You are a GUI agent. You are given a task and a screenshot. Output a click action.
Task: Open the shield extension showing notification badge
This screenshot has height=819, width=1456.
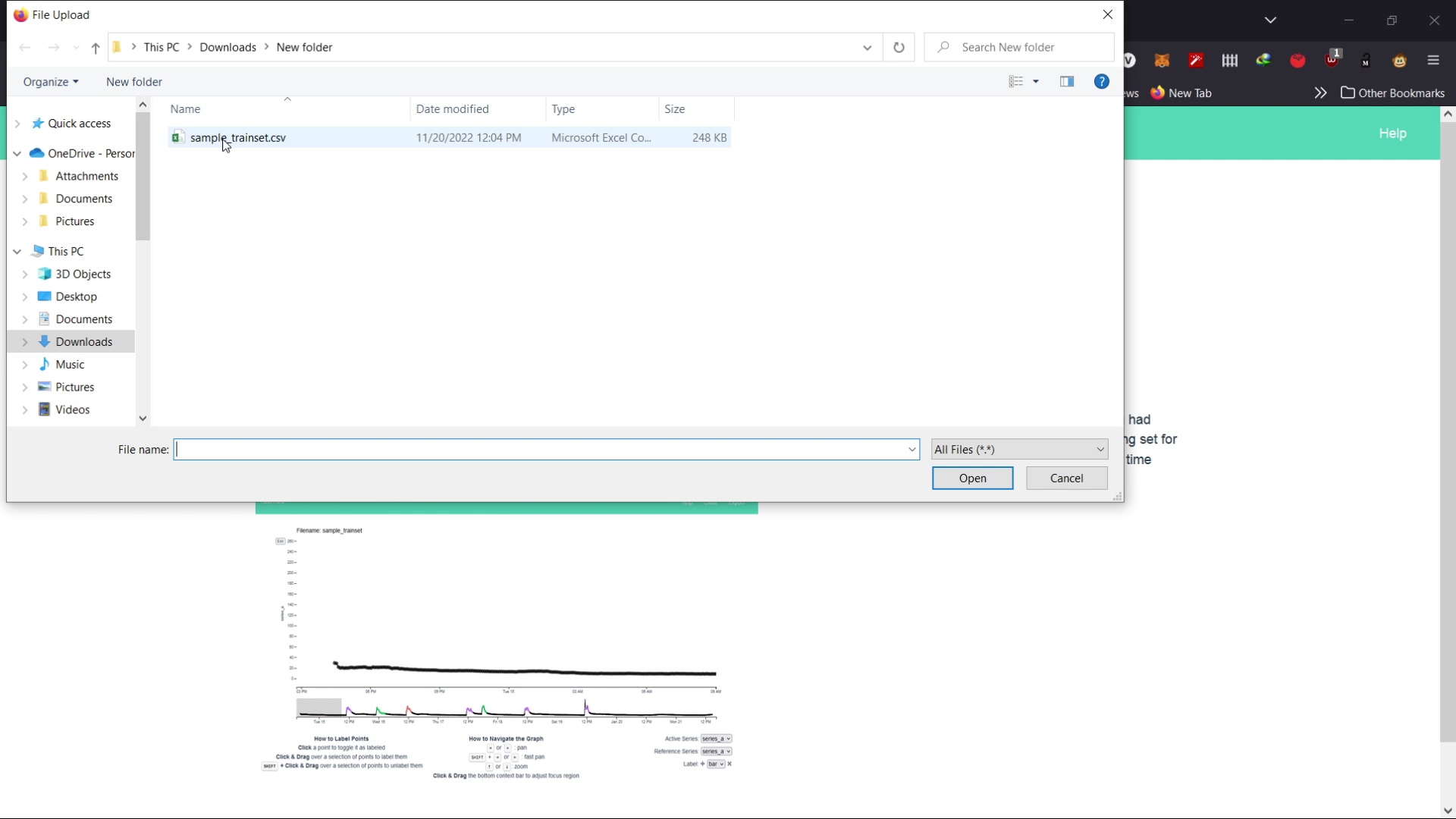(1332, 62)
